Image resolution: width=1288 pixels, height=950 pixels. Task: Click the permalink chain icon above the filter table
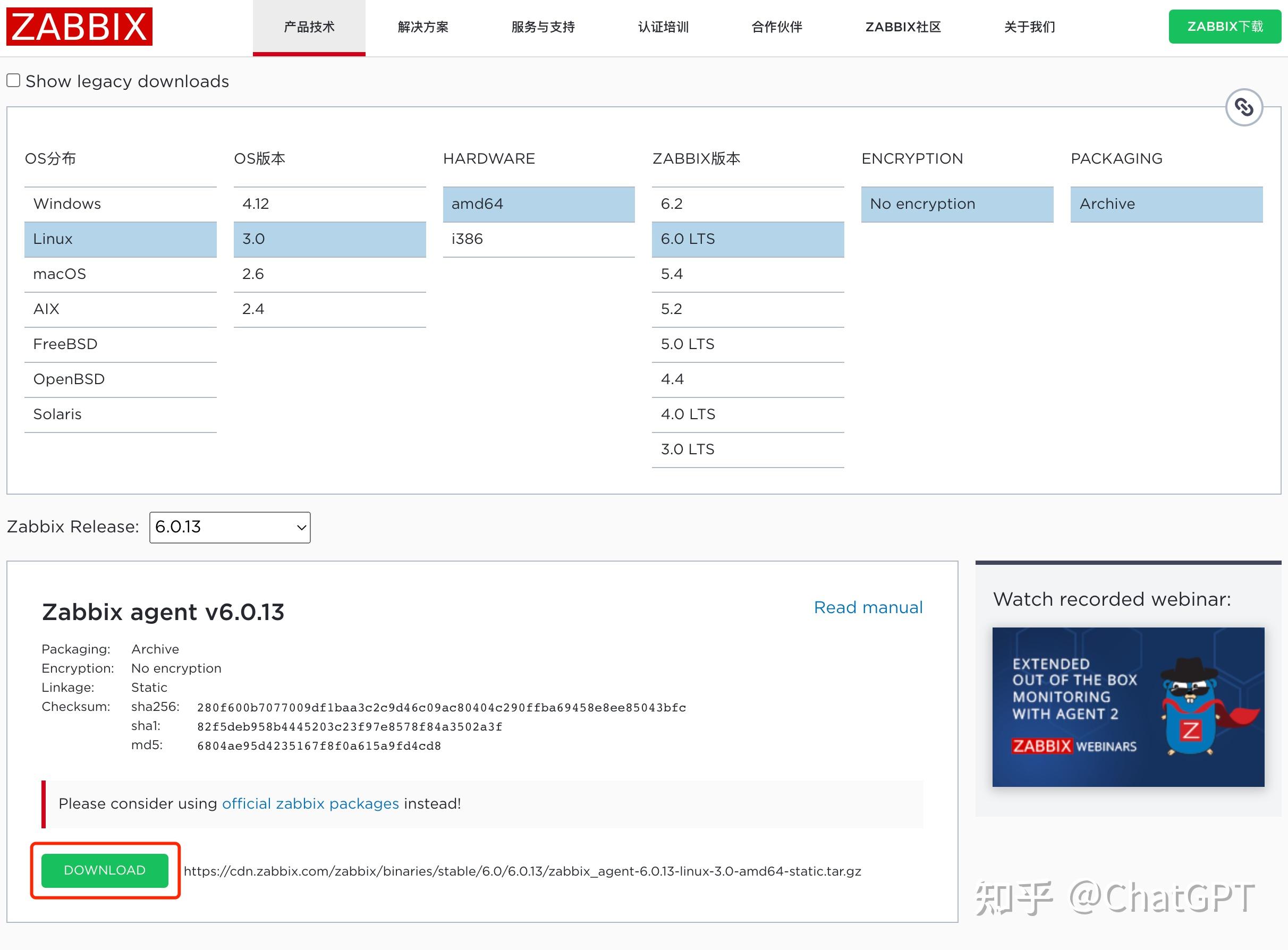pyautogui.click(x=1244, y=107)
